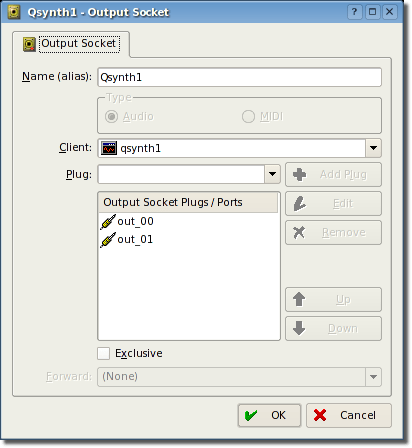
Task: Maximize the Output Socket dialog window
Action: pos(372,12)
